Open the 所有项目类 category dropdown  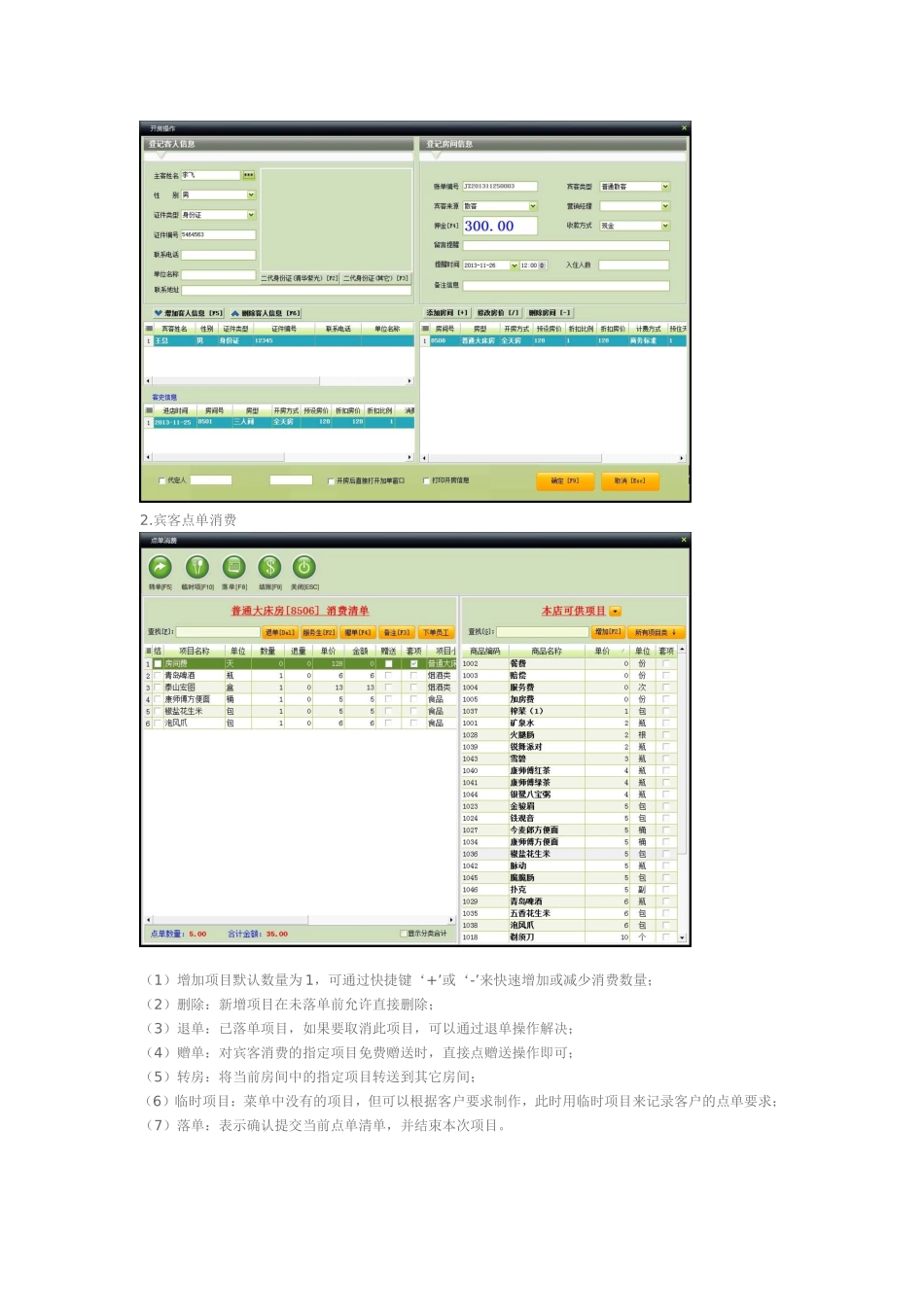tap(656, 632)
